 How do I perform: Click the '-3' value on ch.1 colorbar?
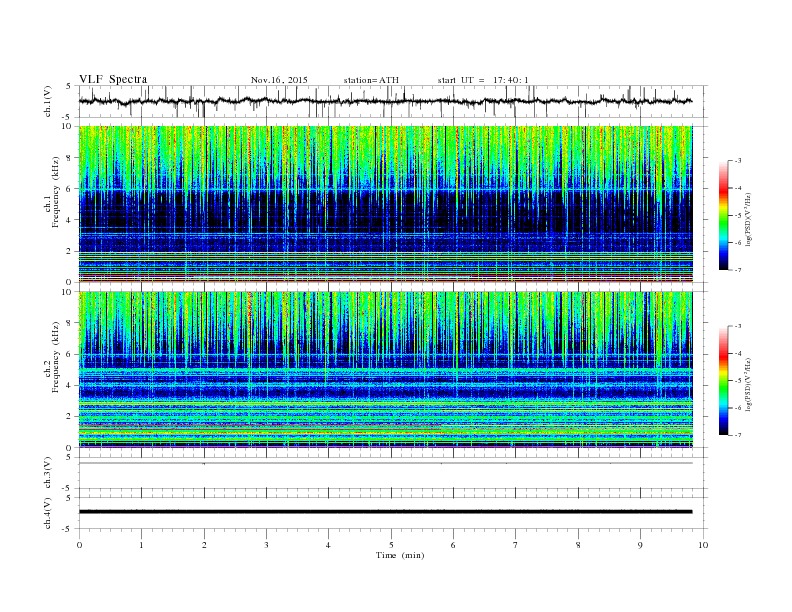[x=738, y=161]
